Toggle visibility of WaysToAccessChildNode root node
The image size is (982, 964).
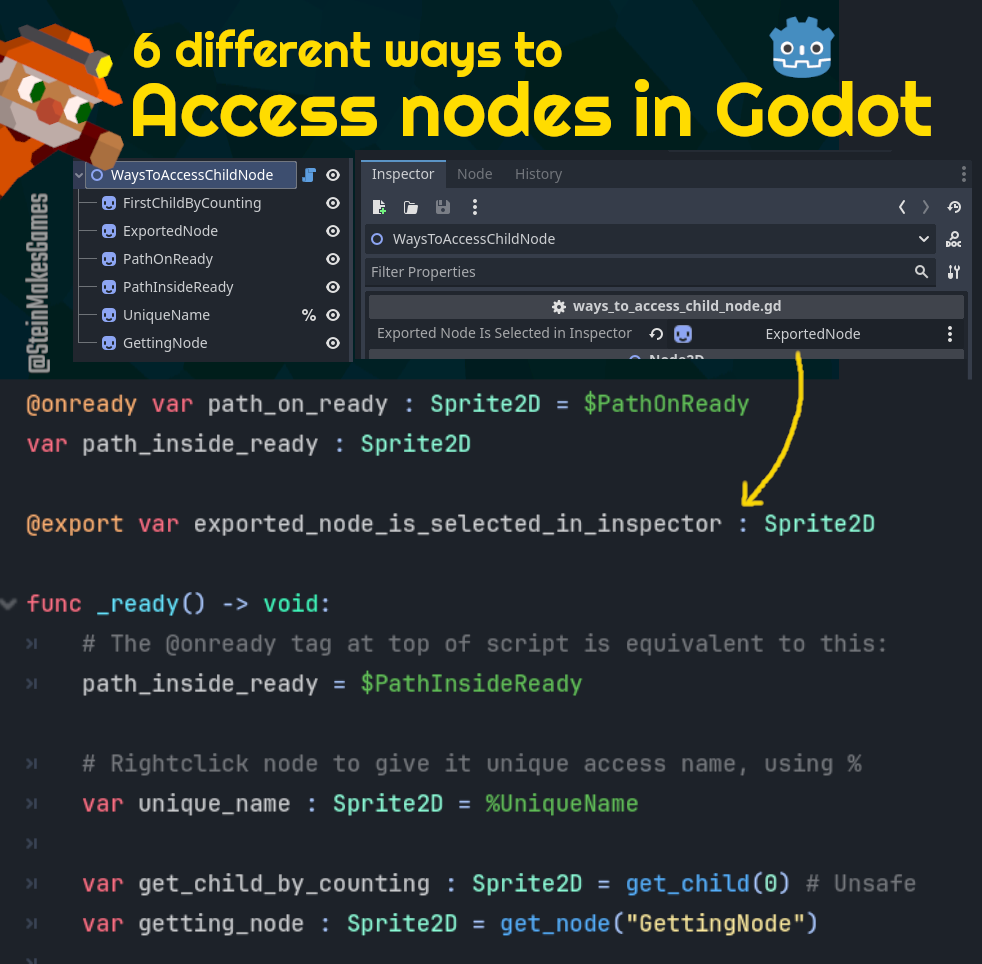click(x=333, y=175)
